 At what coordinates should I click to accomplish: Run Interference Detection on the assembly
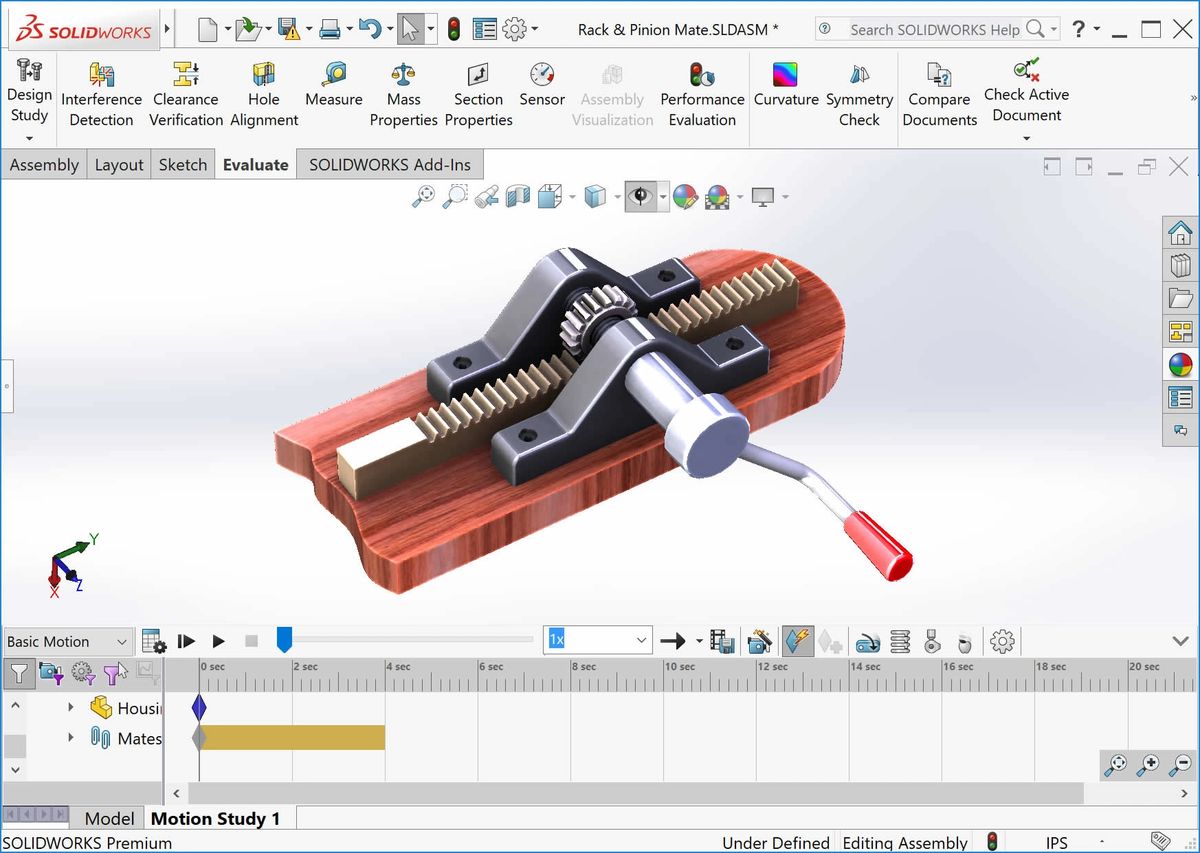coord(101,88)
